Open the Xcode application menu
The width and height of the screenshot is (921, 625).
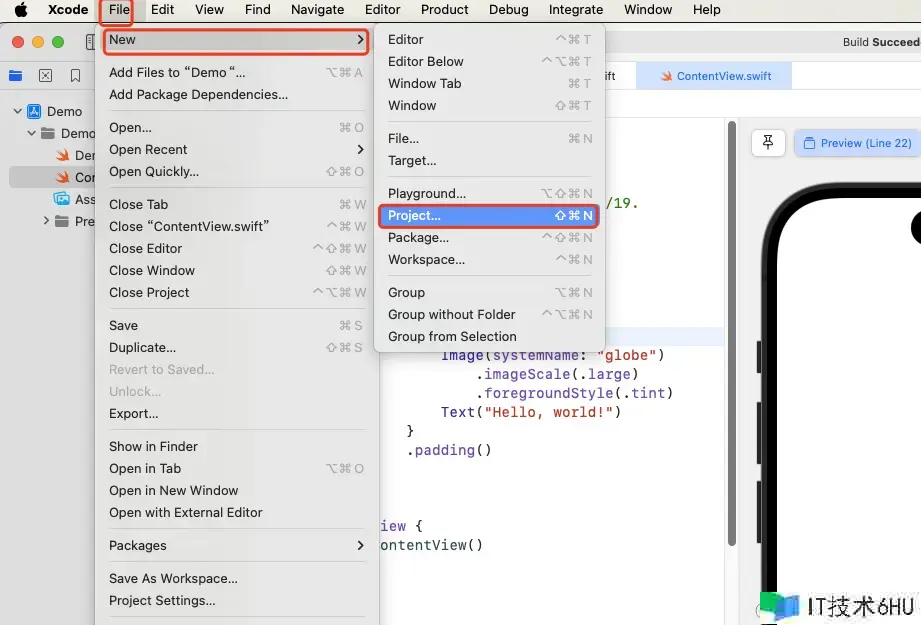[x=68, y=9]
